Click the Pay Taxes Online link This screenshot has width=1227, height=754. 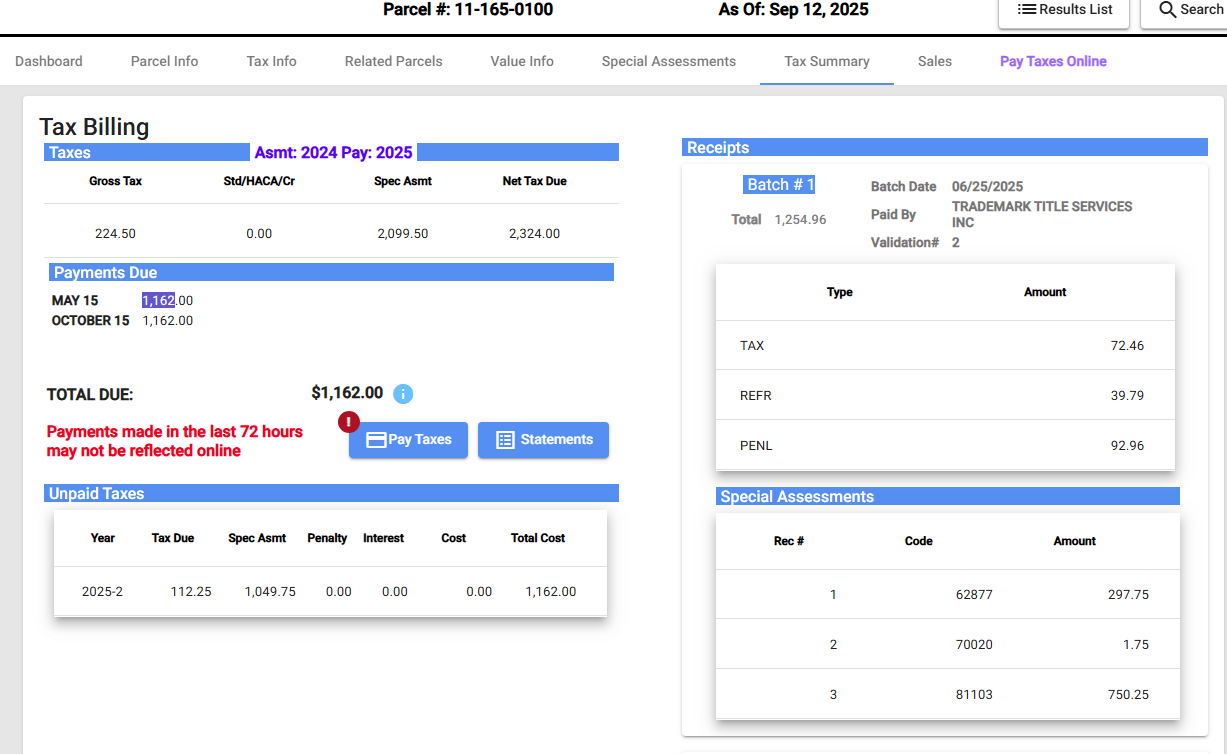(x=1053, y=61)
